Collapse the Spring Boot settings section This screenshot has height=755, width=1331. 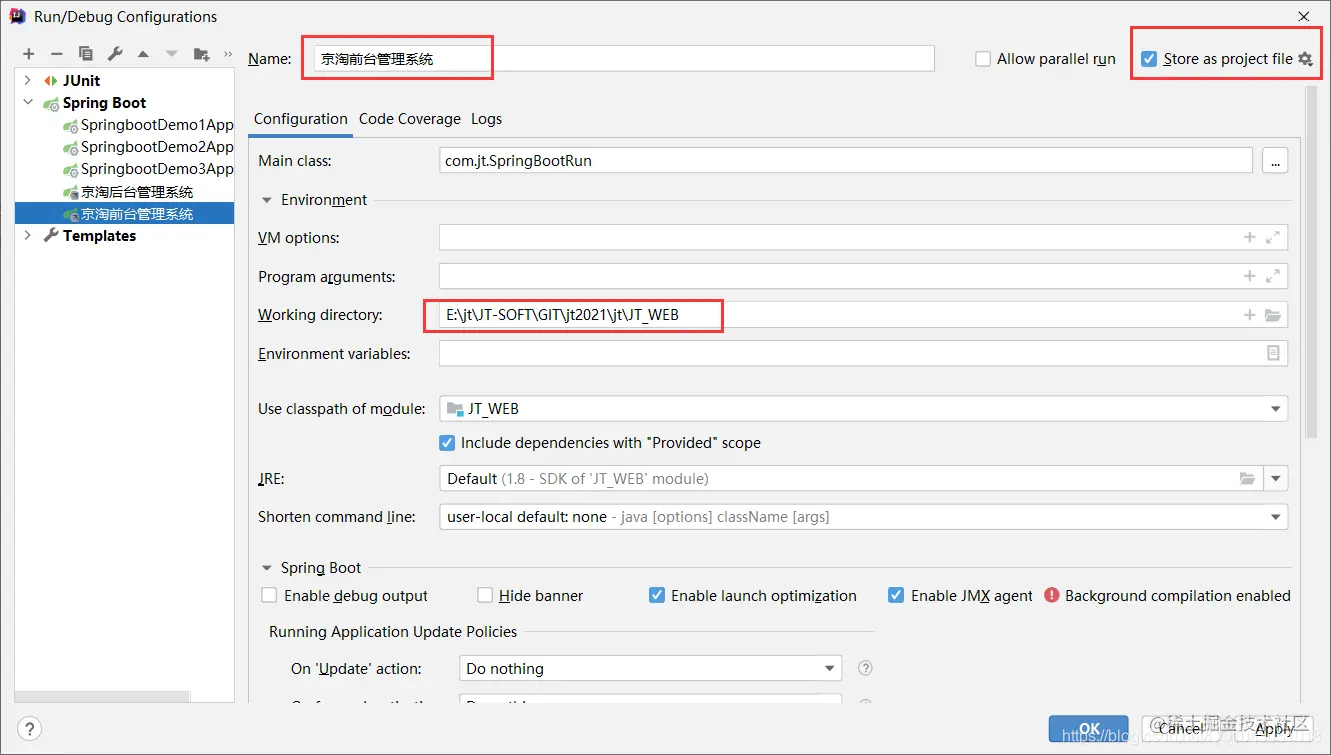tap(267, 568)
